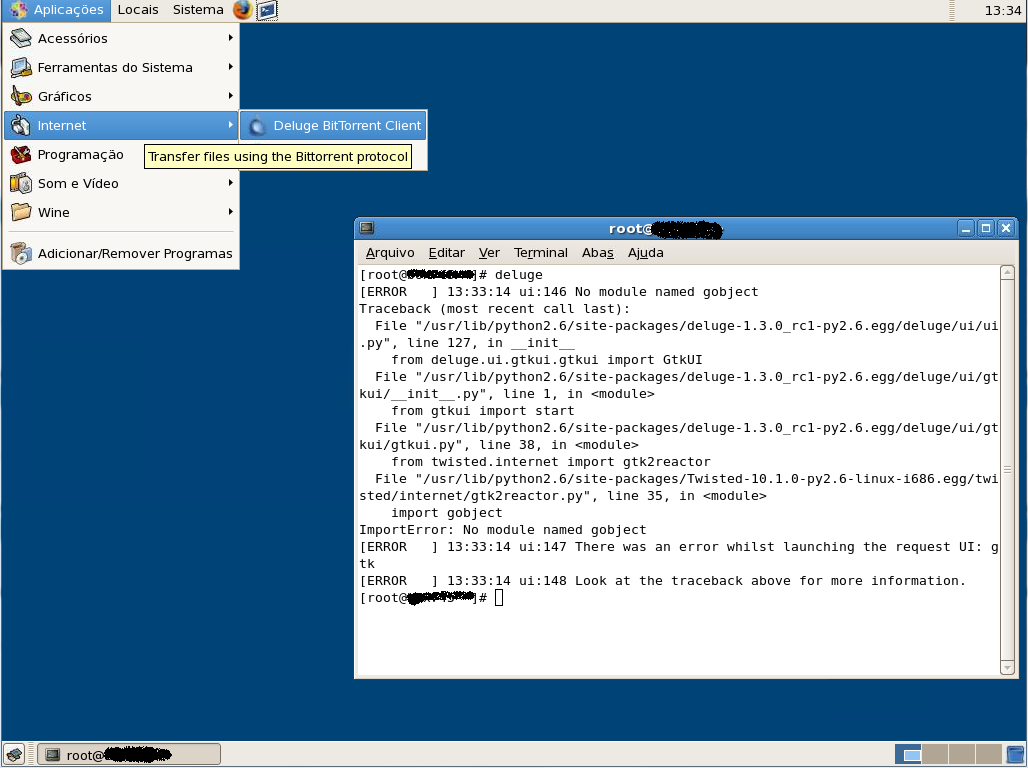1028x768 pixels.
Task: Expand the Wine submenu arrow
Action: coord(230,211)
